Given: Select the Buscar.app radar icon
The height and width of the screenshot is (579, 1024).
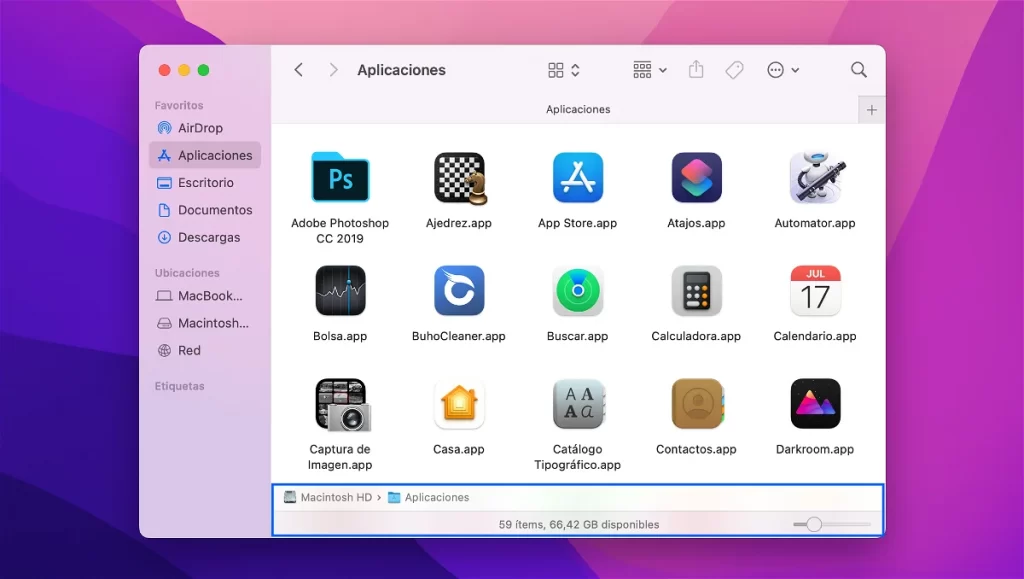Looking at the screenshot, I should click(578, 290).
